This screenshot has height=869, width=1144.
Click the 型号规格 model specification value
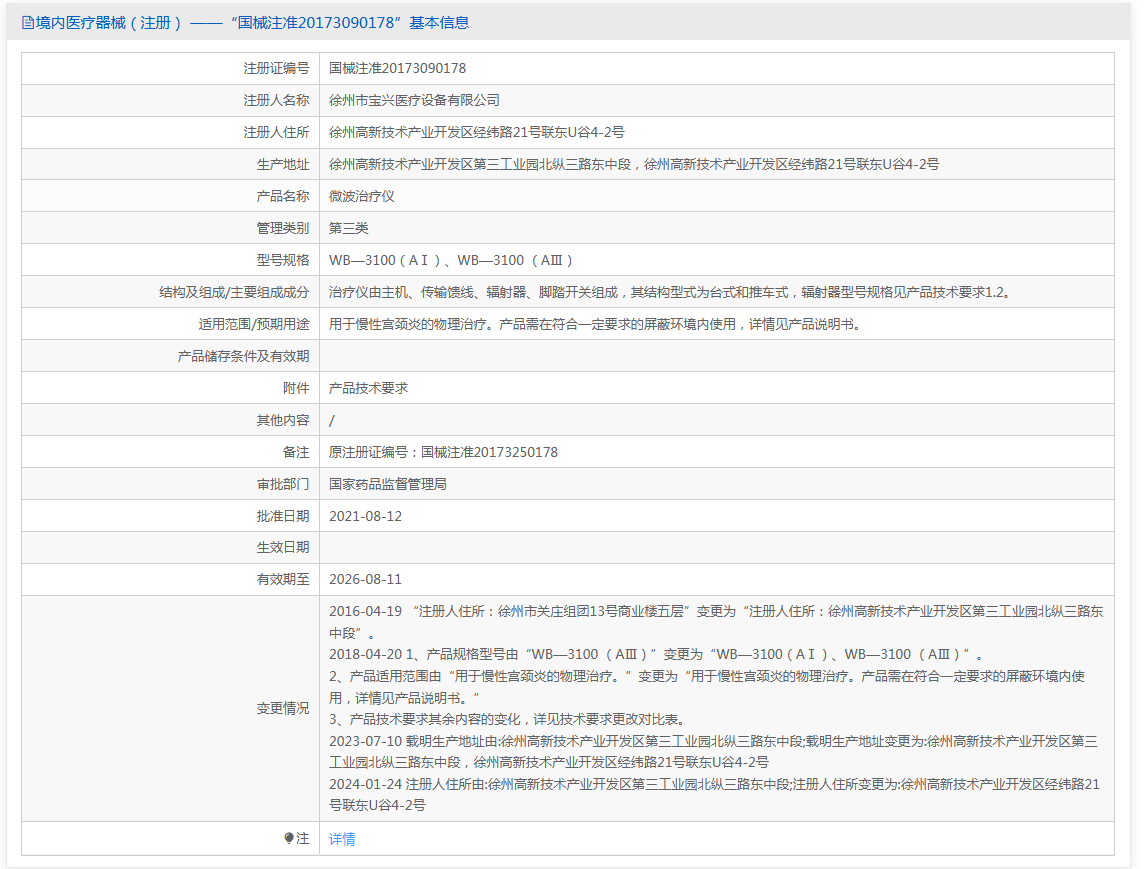[451, 260]
